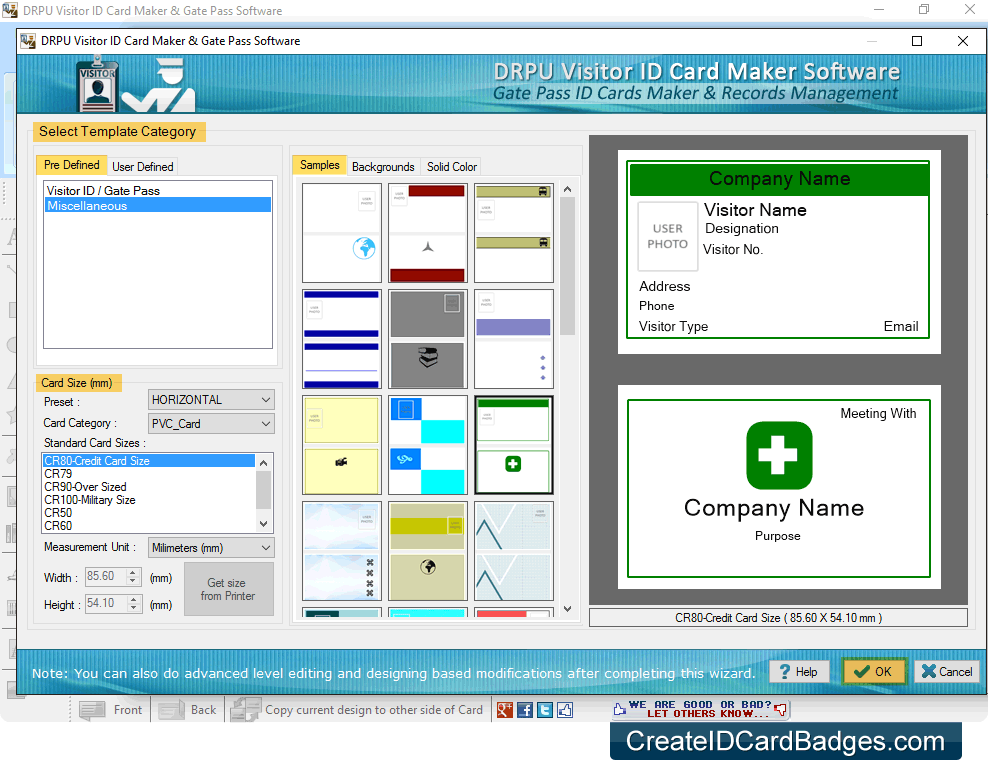Open the Preset dropdown showing HORIZONTAL
988x760 pixels.
click(x=211, y=400)
